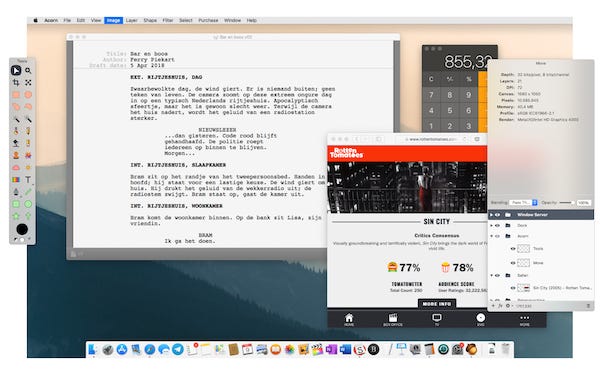Tap the TV icon in Rotten Tomatoes bar
Viewport: 600px width, 375px height.
coord(437,318)
